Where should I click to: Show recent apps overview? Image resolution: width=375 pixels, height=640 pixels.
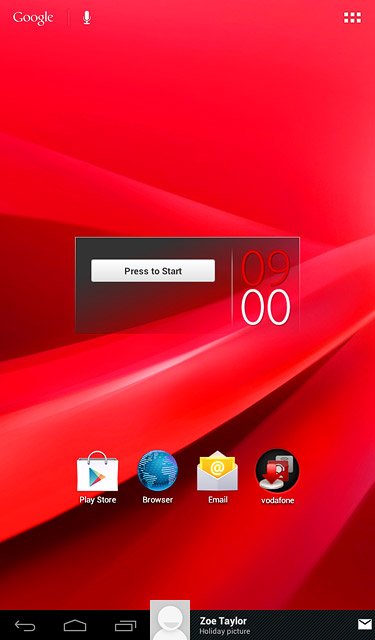[125, 625]
